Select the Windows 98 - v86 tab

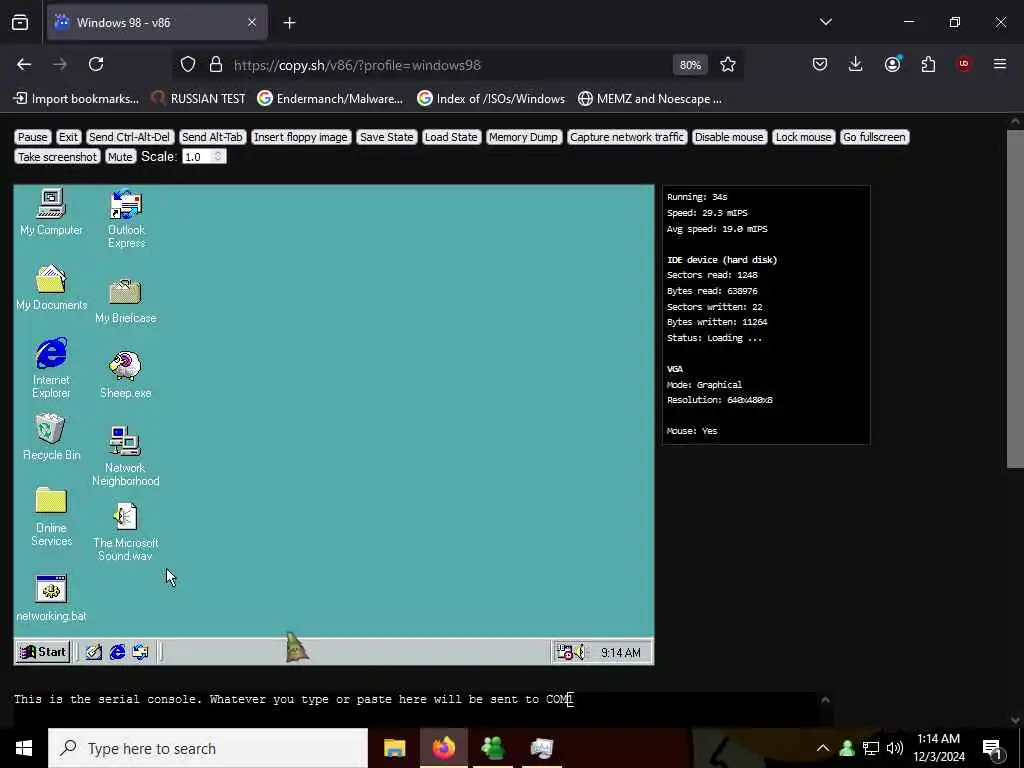157,22
